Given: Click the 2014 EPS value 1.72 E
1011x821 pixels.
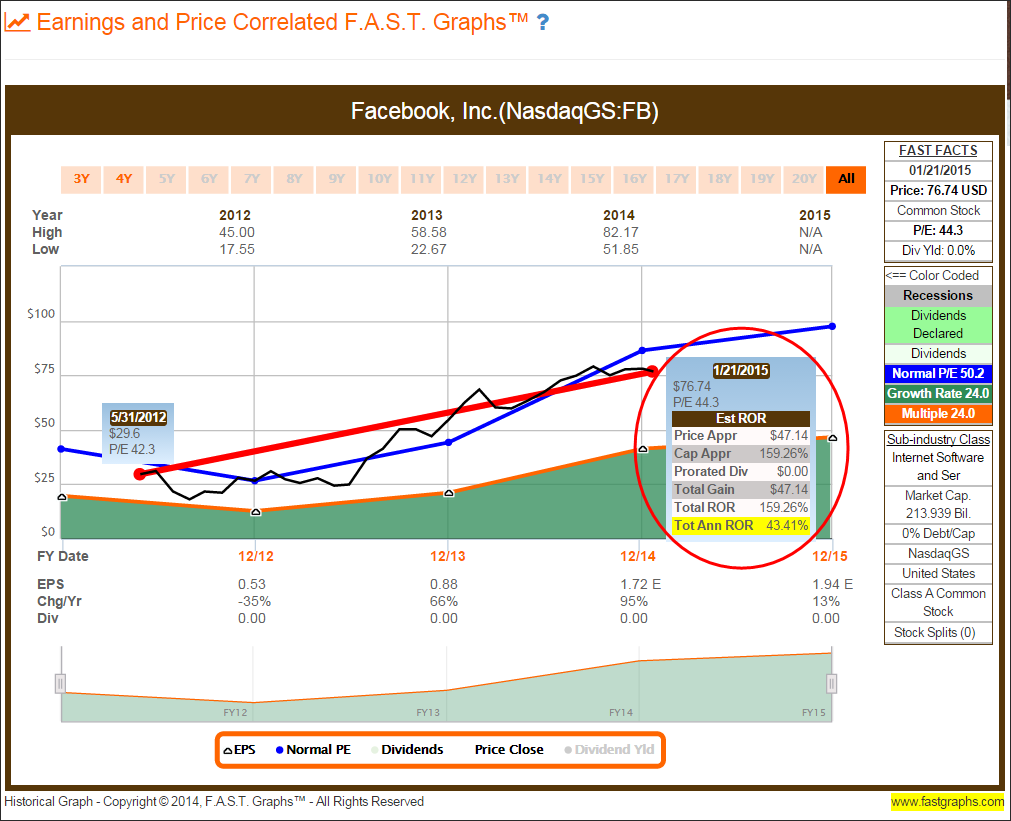Looking at the screenshot, I should [x=640, y=584].
